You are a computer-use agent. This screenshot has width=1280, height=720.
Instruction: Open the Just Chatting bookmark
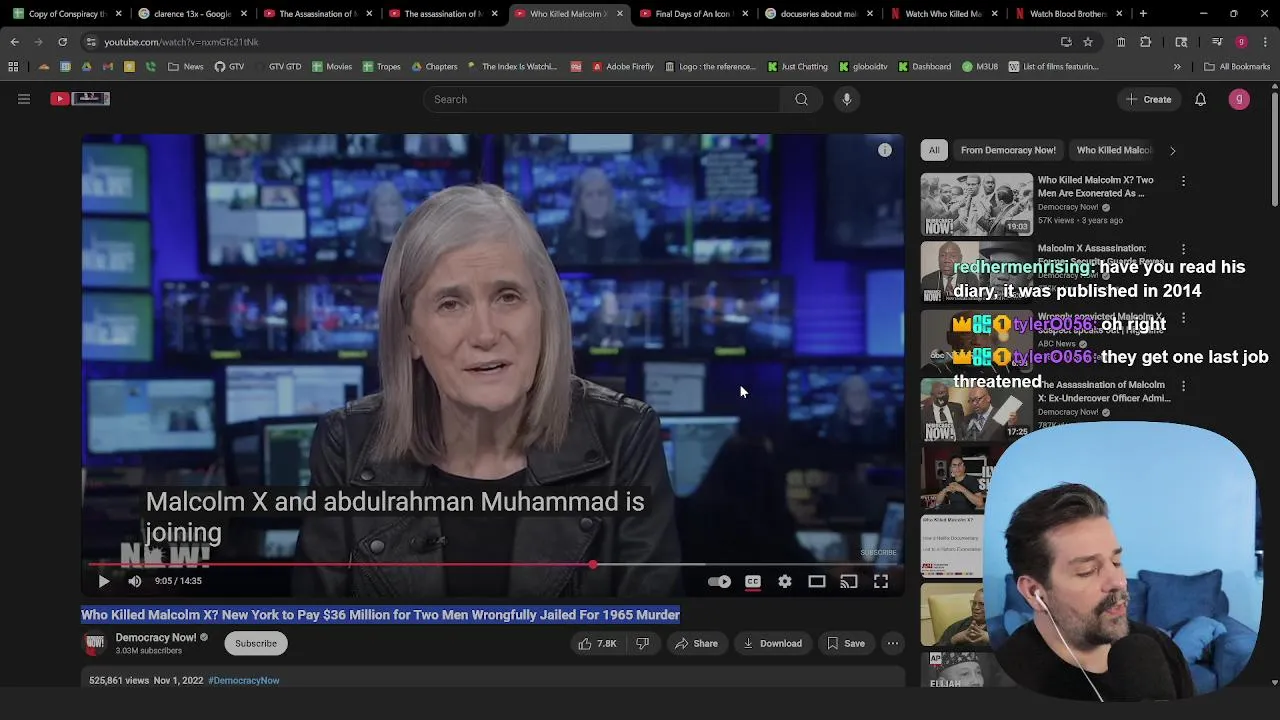tap(798, 67)
